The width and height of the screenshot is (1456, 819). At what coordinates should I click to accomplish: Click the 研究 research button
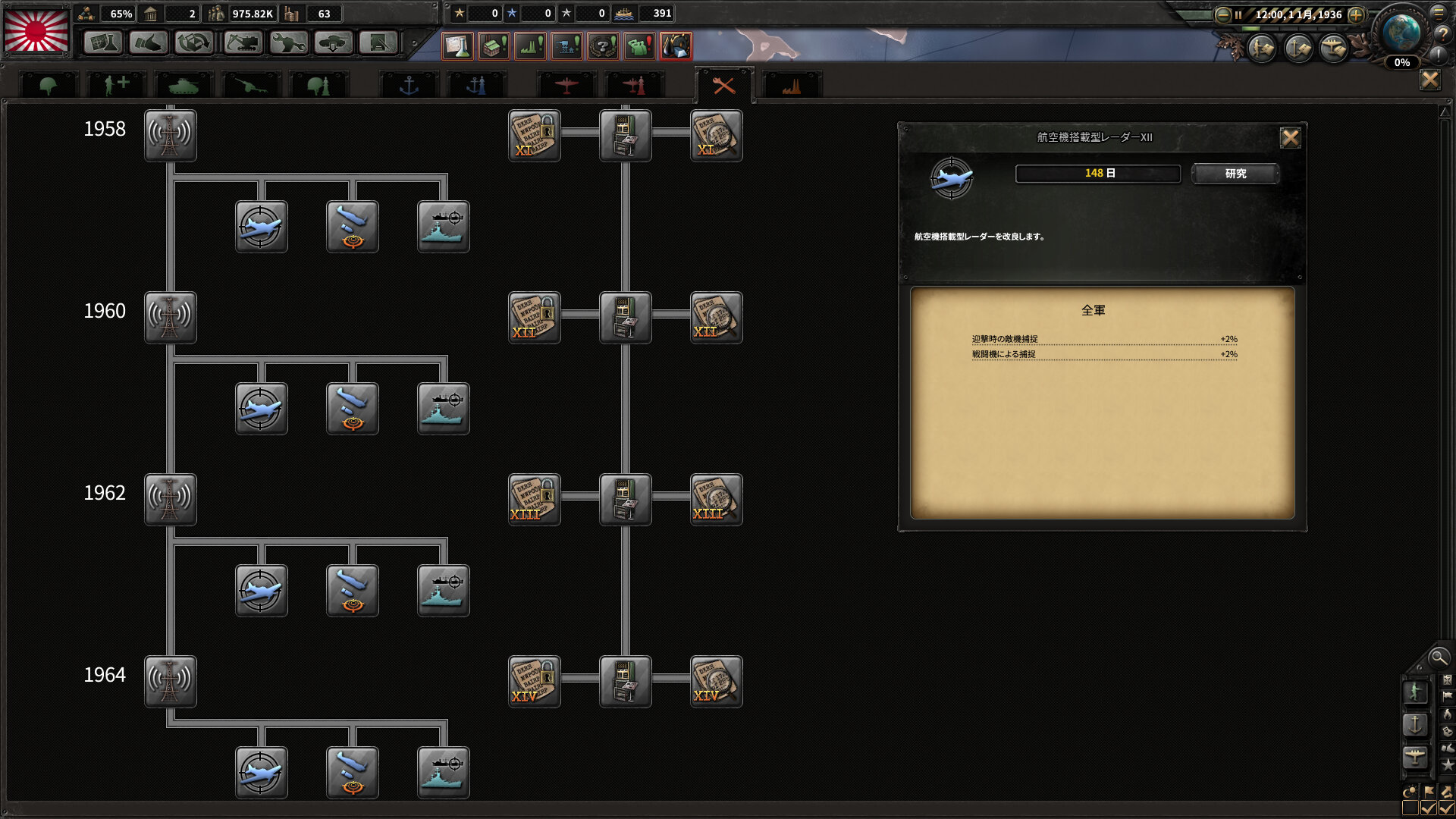(1235, 174)
